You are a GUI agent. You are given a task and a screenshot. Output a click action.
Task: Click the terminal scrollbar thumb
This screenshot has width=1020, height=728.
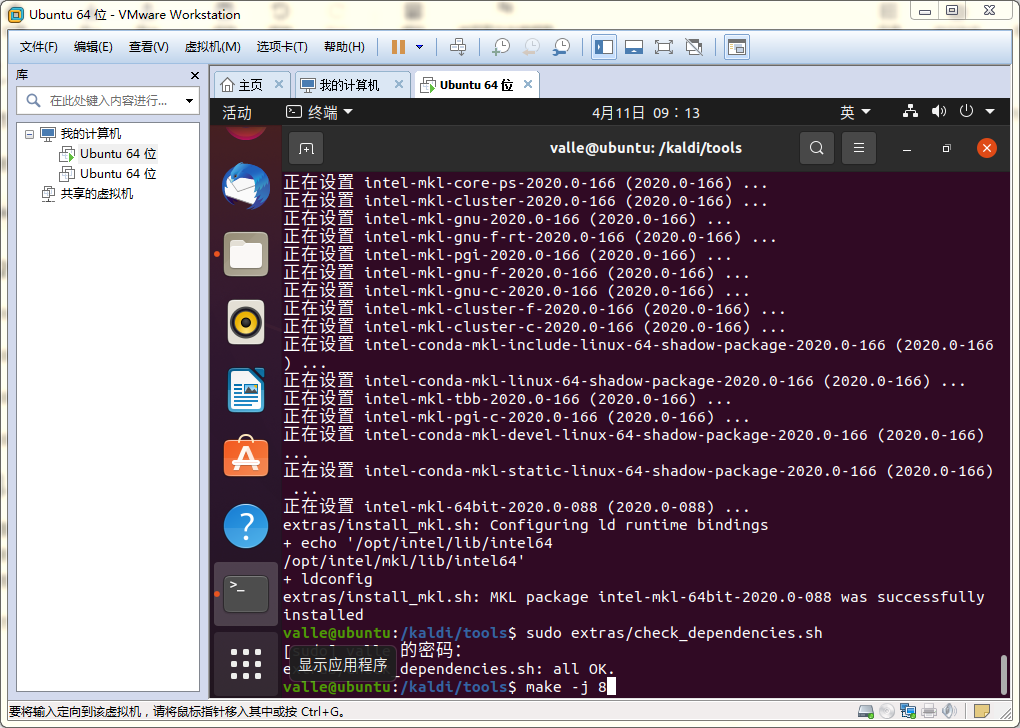[1004, 675]
